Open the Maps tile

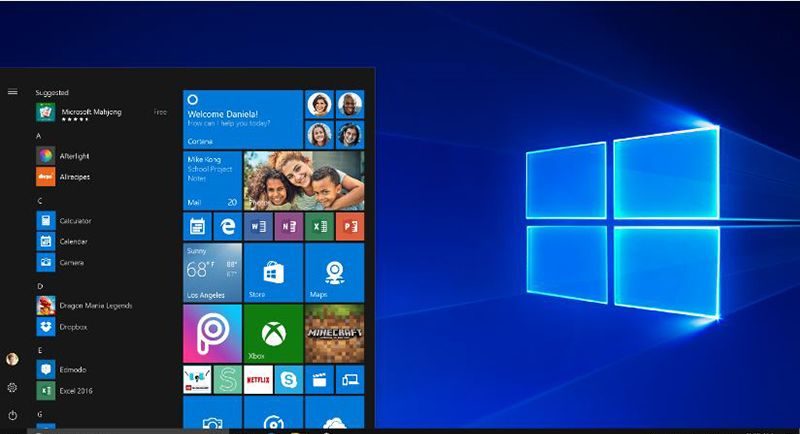pyautogui.click(x=334, y=272)
